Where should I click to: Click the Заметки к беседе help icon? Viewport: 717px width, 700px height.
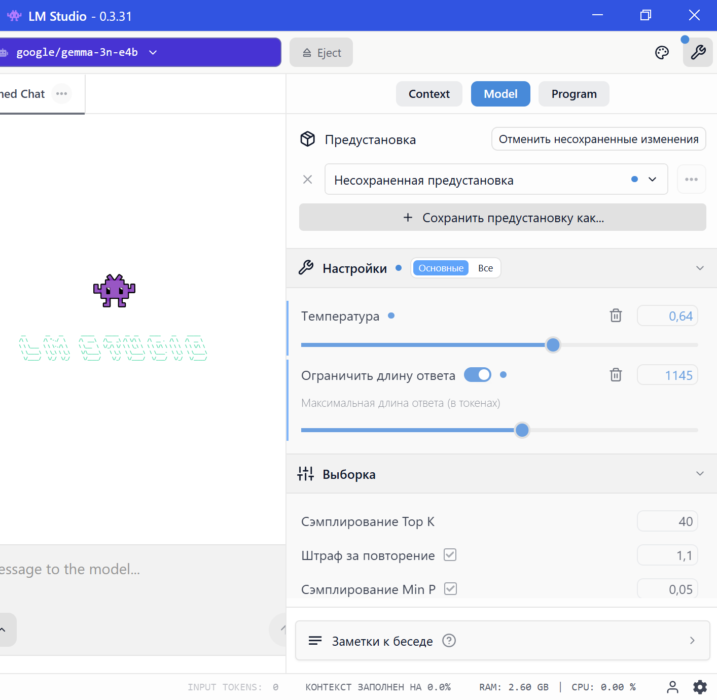point(449,641)
